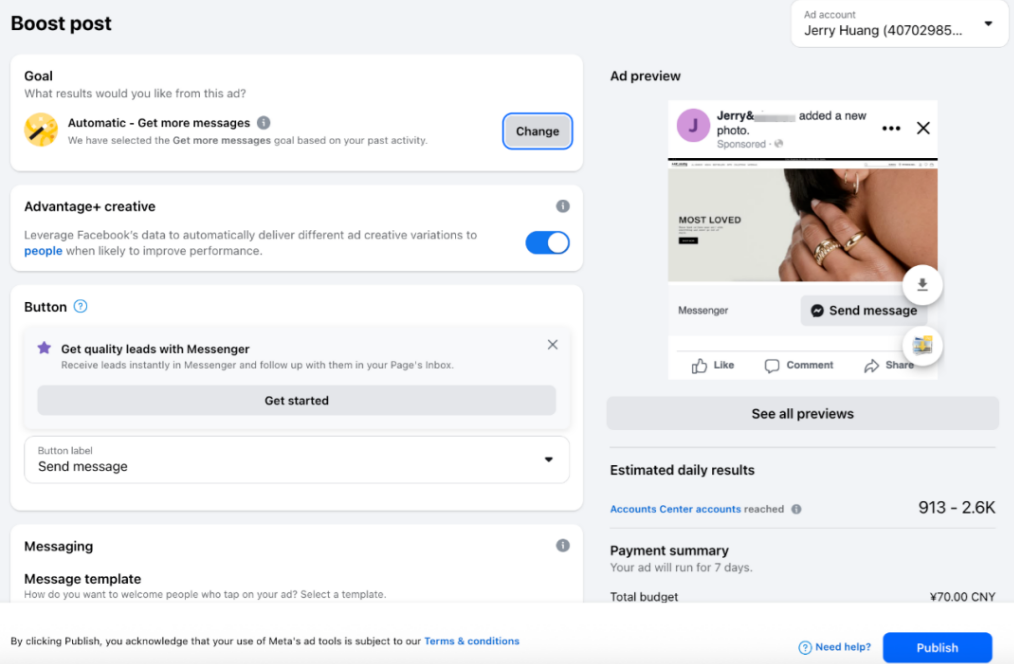Click the Like thumbs-up in preview

click(699, 366)
